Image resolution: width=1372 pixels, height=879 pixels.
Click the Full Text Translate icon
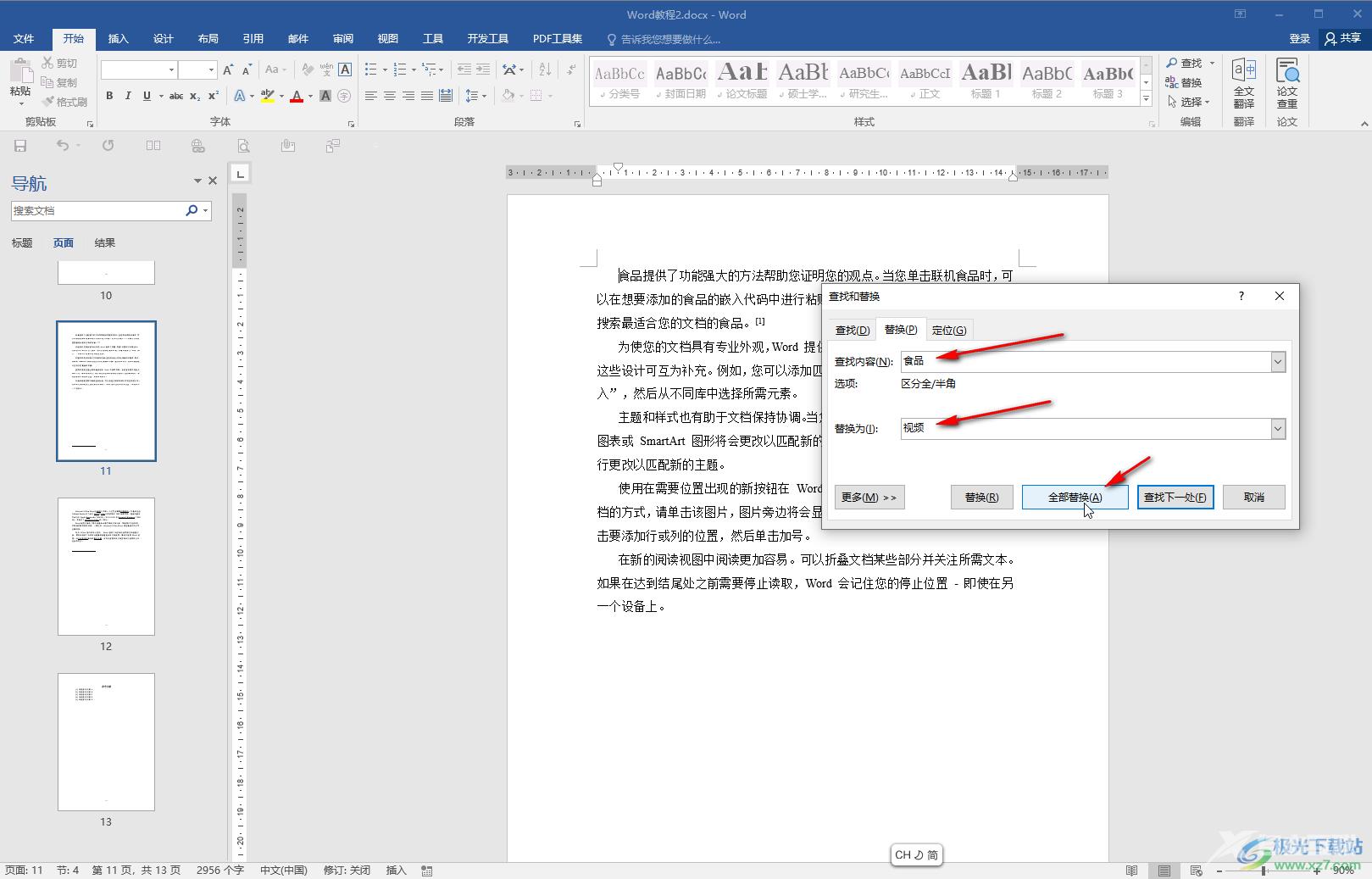(1244, 82)
